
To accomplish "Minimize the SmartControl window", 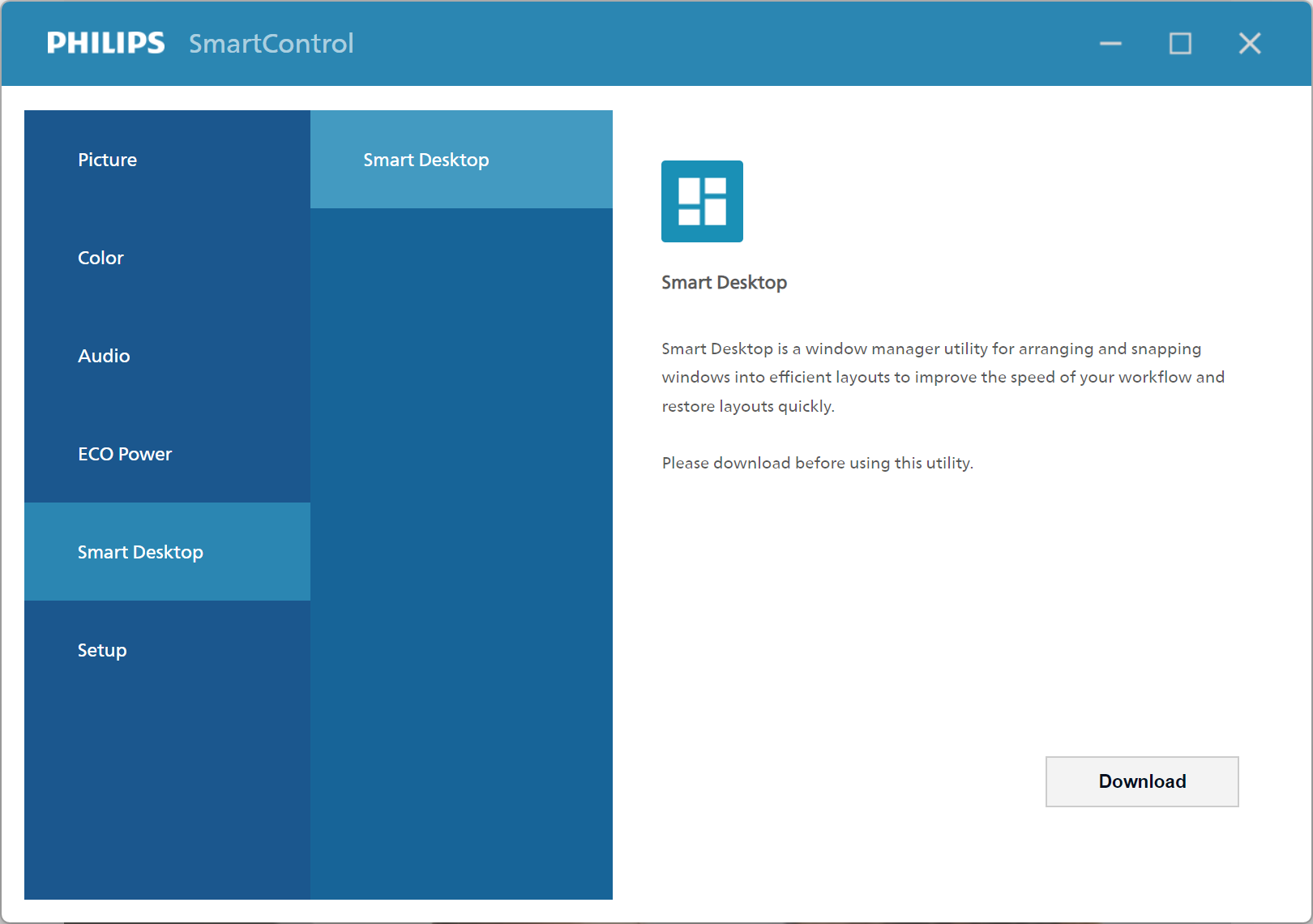I will point(1110,43).
